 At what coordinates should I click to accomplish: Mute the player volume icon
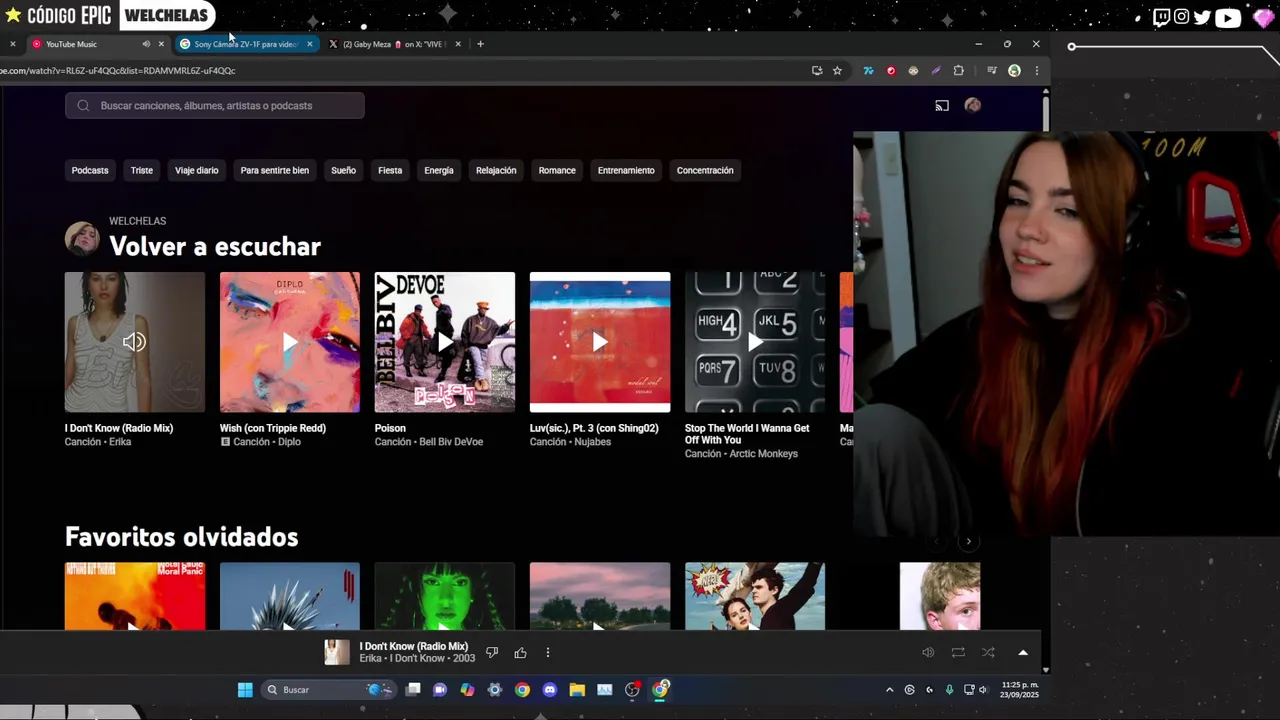928,653
